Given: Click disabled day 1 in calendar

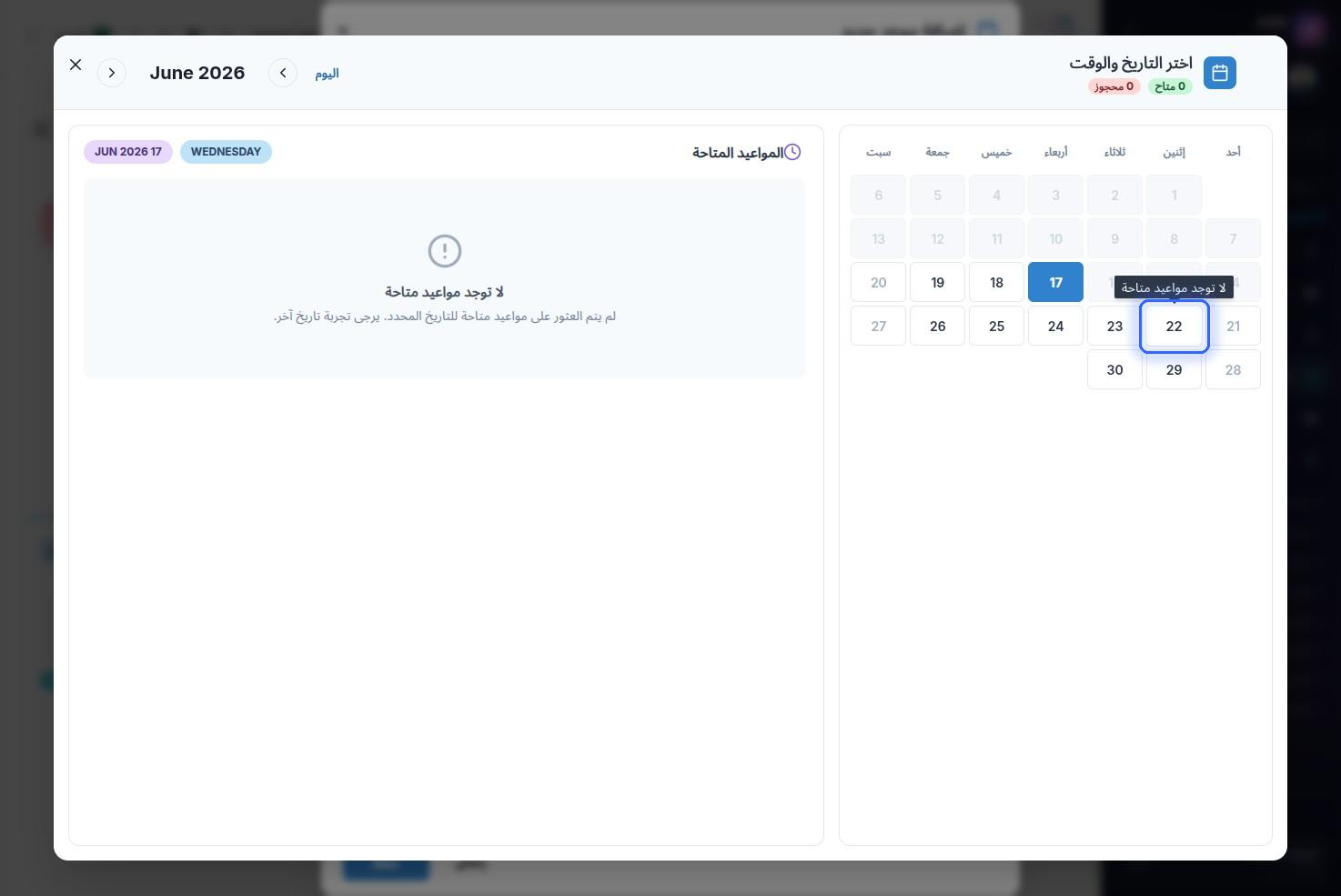Looking at the screenshot, I should pyautogui.click(x=1174, y=195).
